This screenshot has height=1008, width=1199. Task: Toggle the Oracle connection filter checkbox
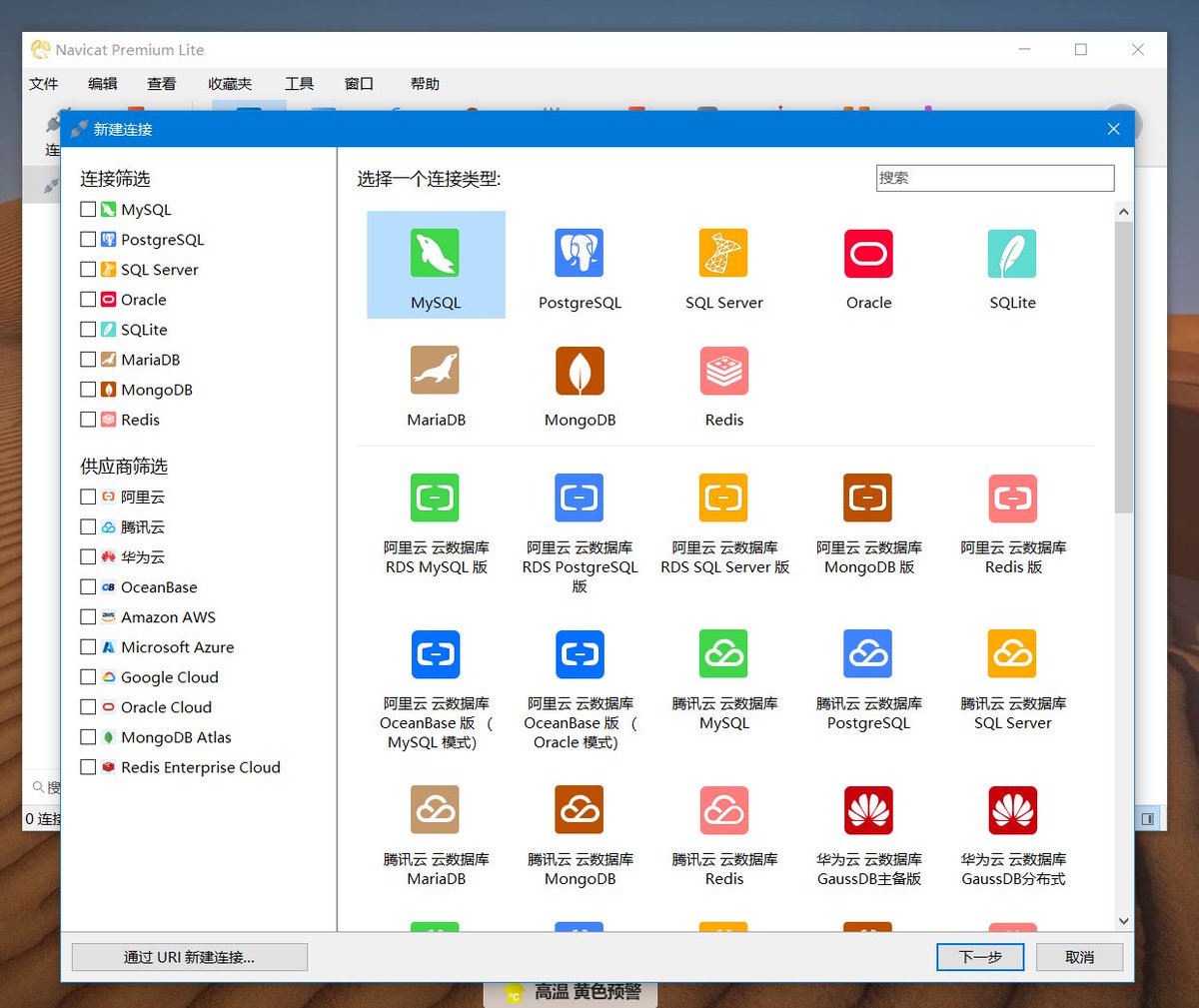(x=88, y=300)
